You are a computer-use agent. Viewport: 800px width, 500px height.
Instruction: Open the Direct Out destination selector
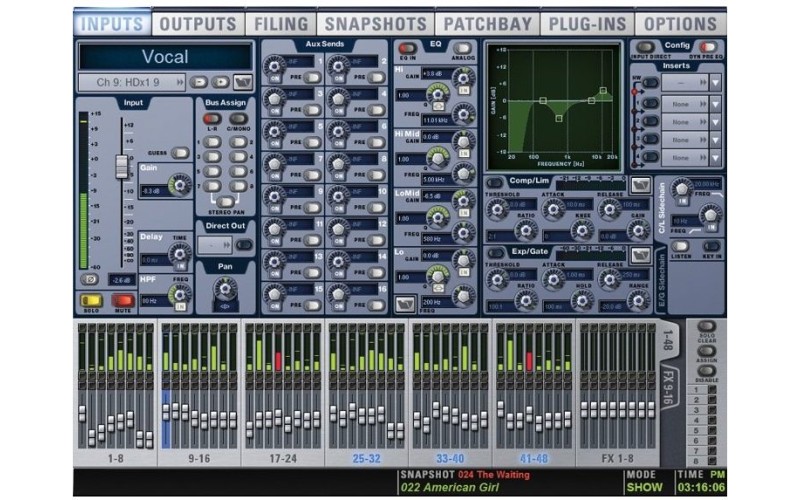point(215,245)
